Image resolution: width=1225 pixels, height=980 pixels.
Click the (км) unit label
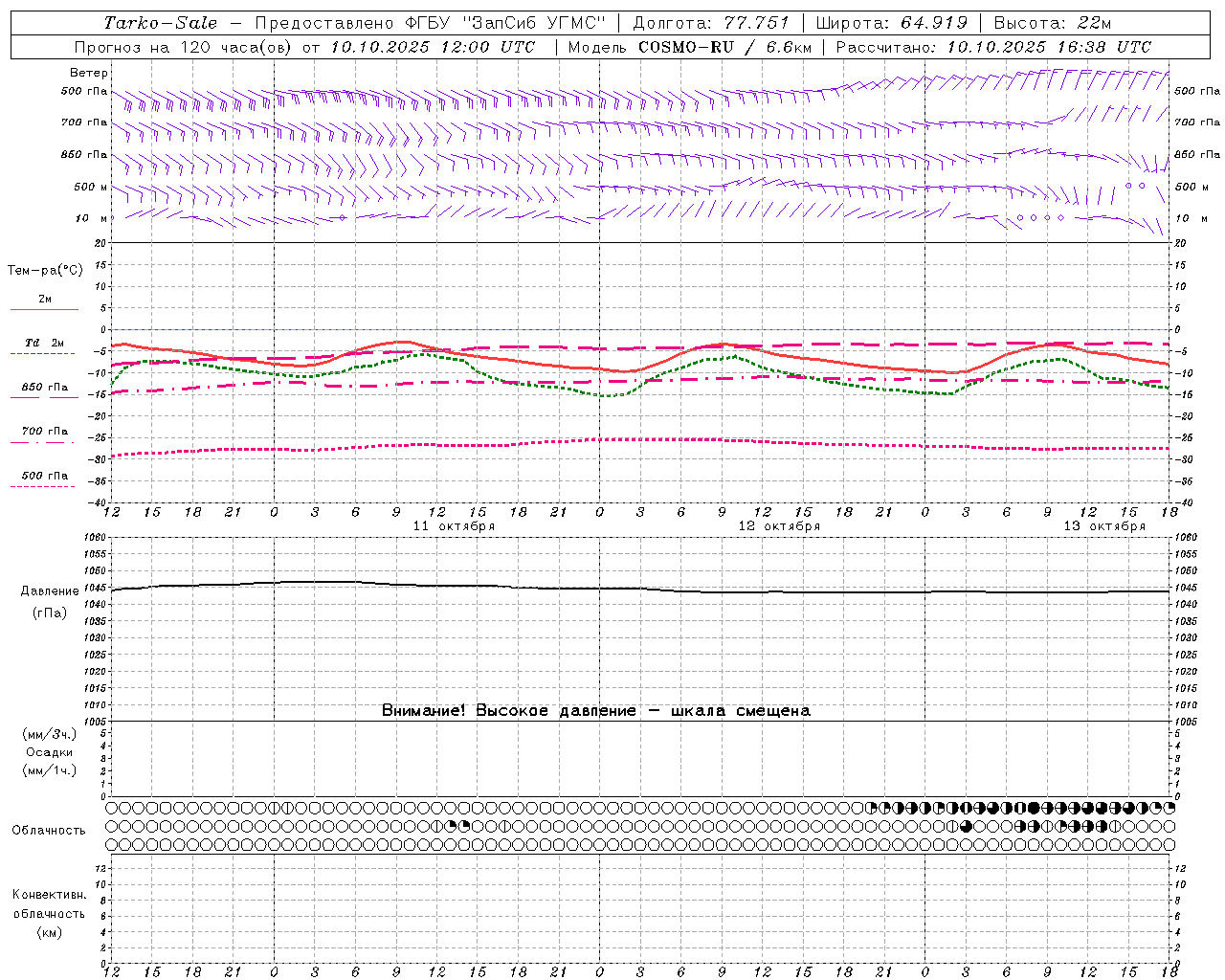pos(50,932)
